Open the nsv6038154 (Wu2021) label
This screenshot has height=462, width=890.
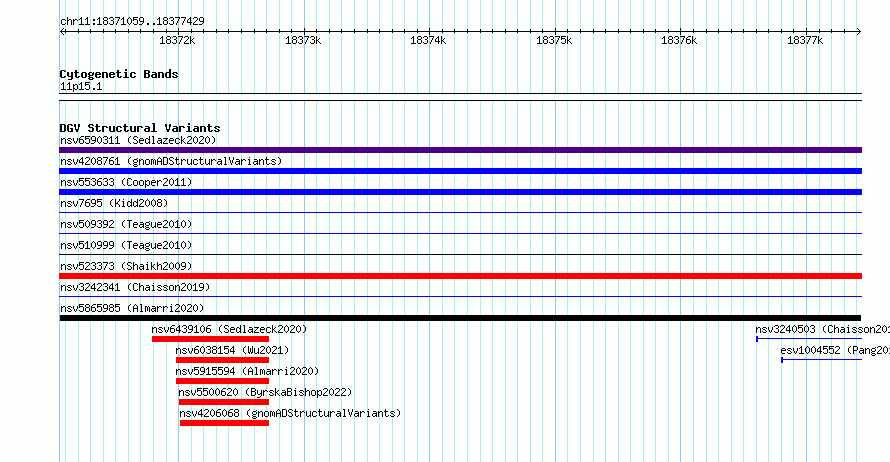point(232,350)
